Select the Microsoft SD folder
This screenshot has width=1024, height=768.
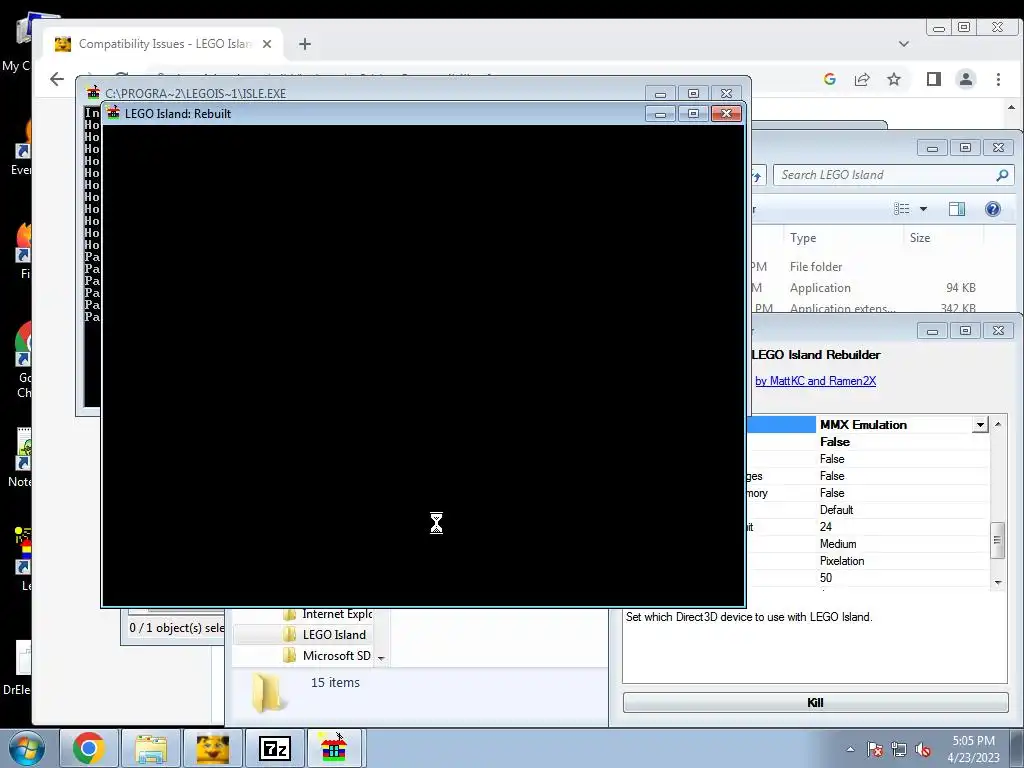[x=327, y=656]
